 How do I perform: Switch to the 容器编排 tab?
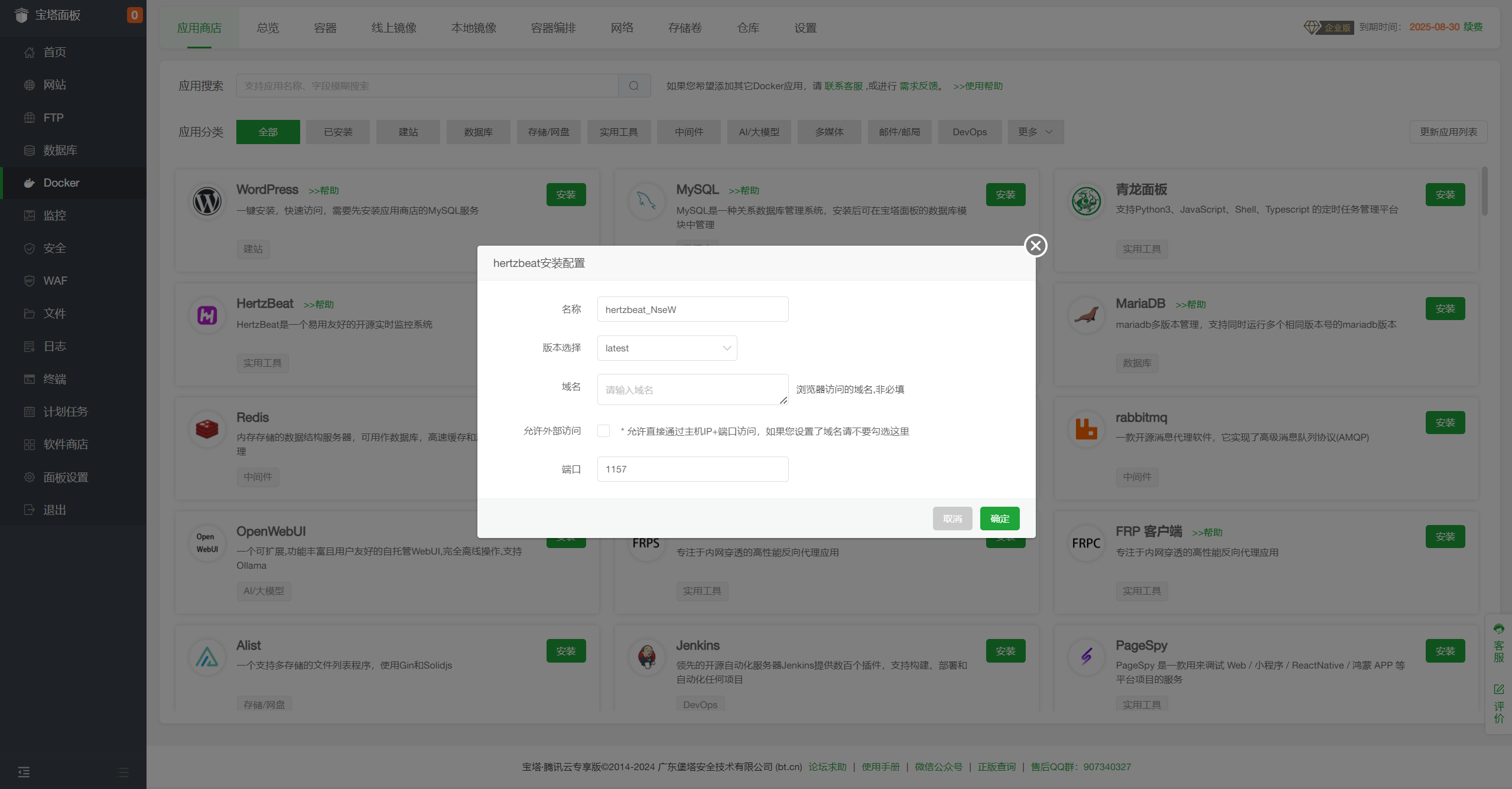point(554,28)
